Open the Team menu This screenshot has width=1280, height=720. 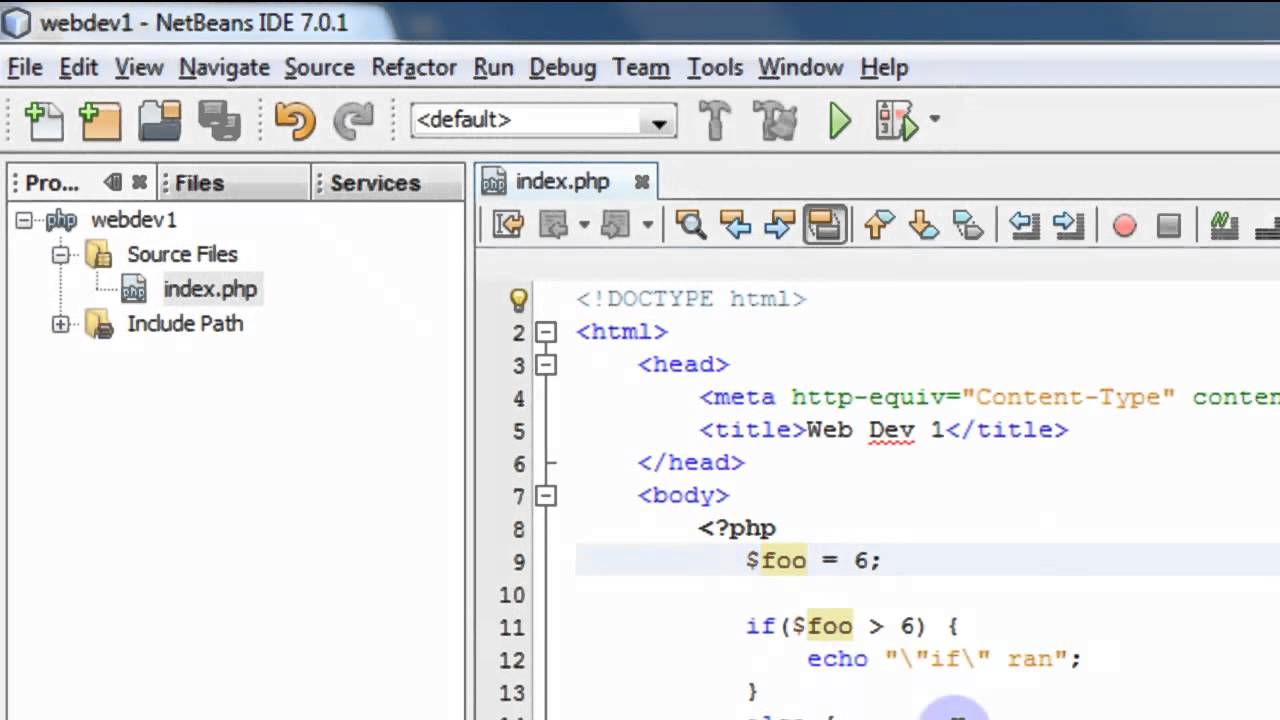(x=641, y=67)
